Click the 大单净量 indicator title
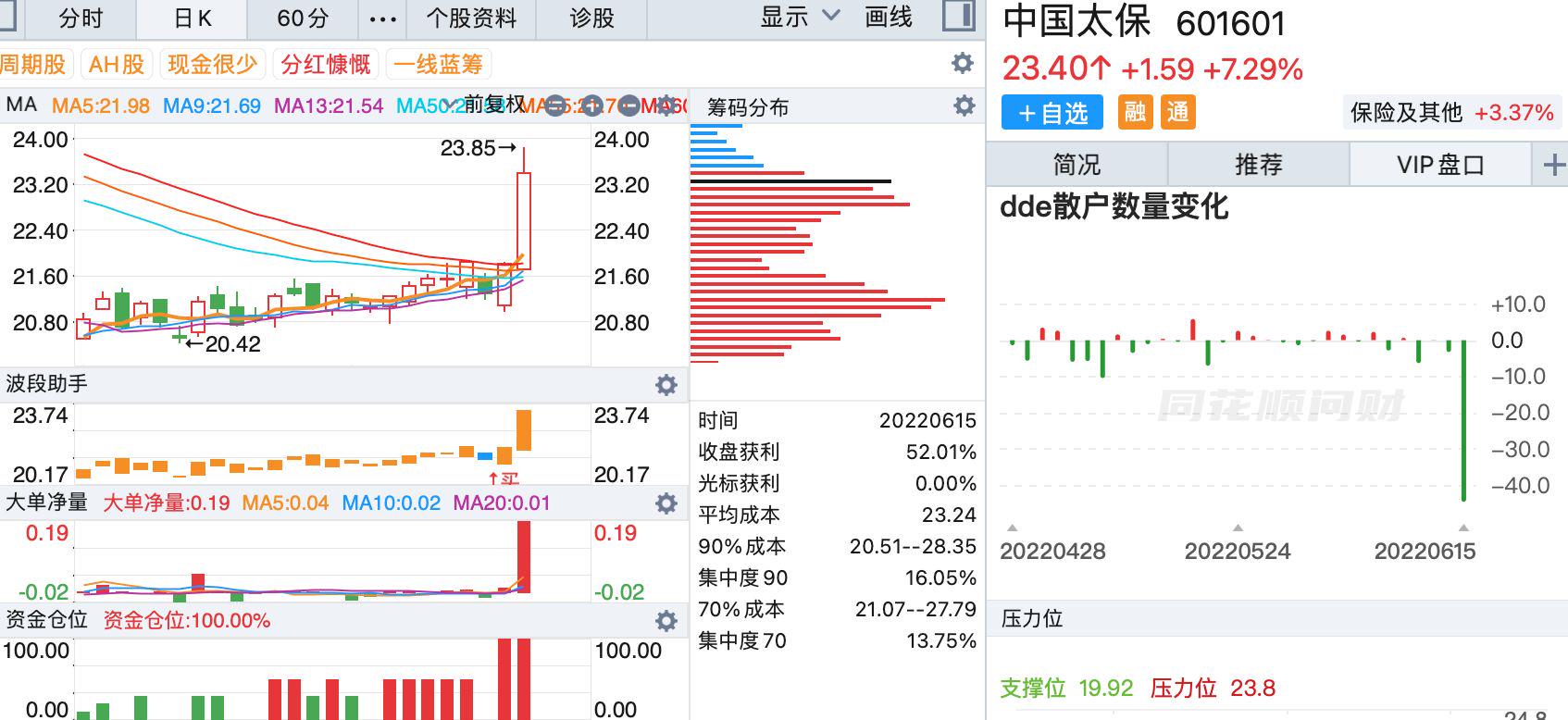The width and height of the screenshot is (1568, 720). [x=46, y=502]
